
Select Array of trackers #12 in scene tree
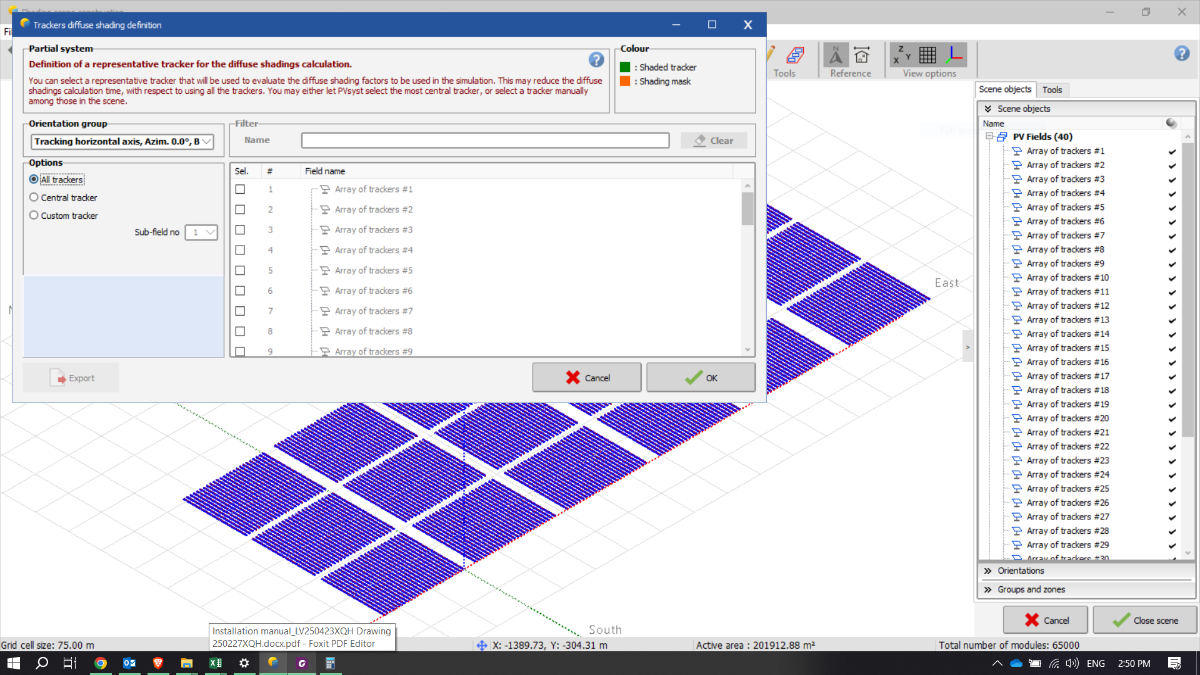coord(1068,306)
